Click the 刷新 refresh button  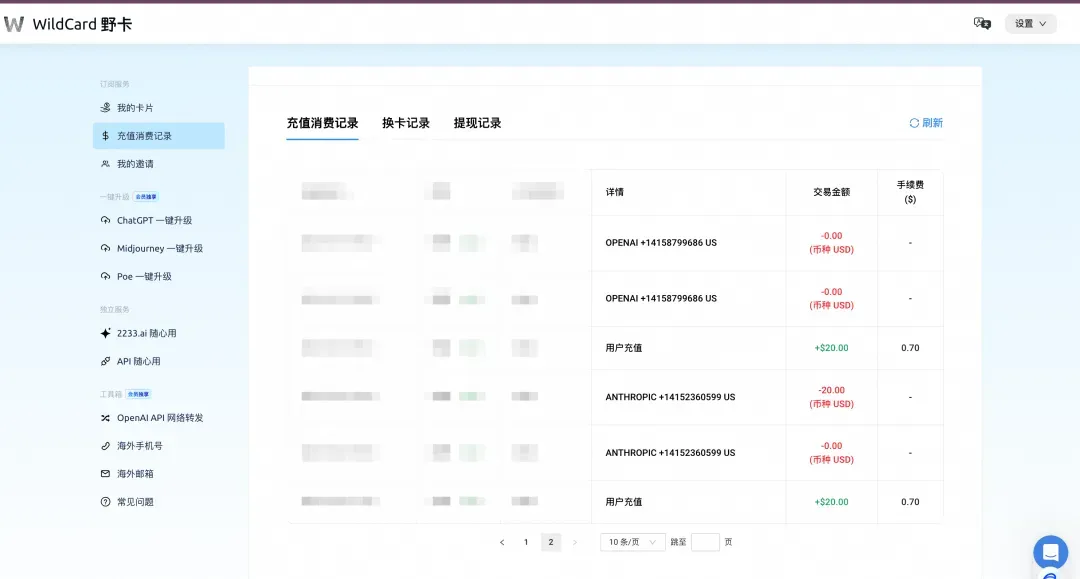click(926, 123)
